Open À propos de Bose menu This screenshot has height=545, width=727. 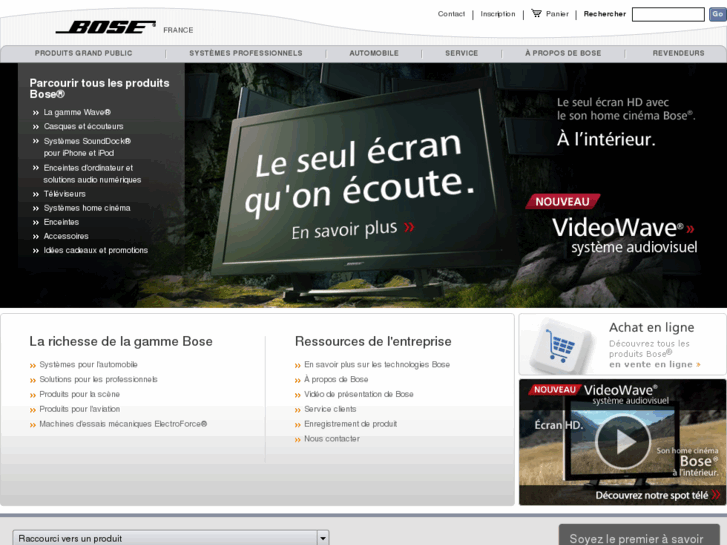563,53
